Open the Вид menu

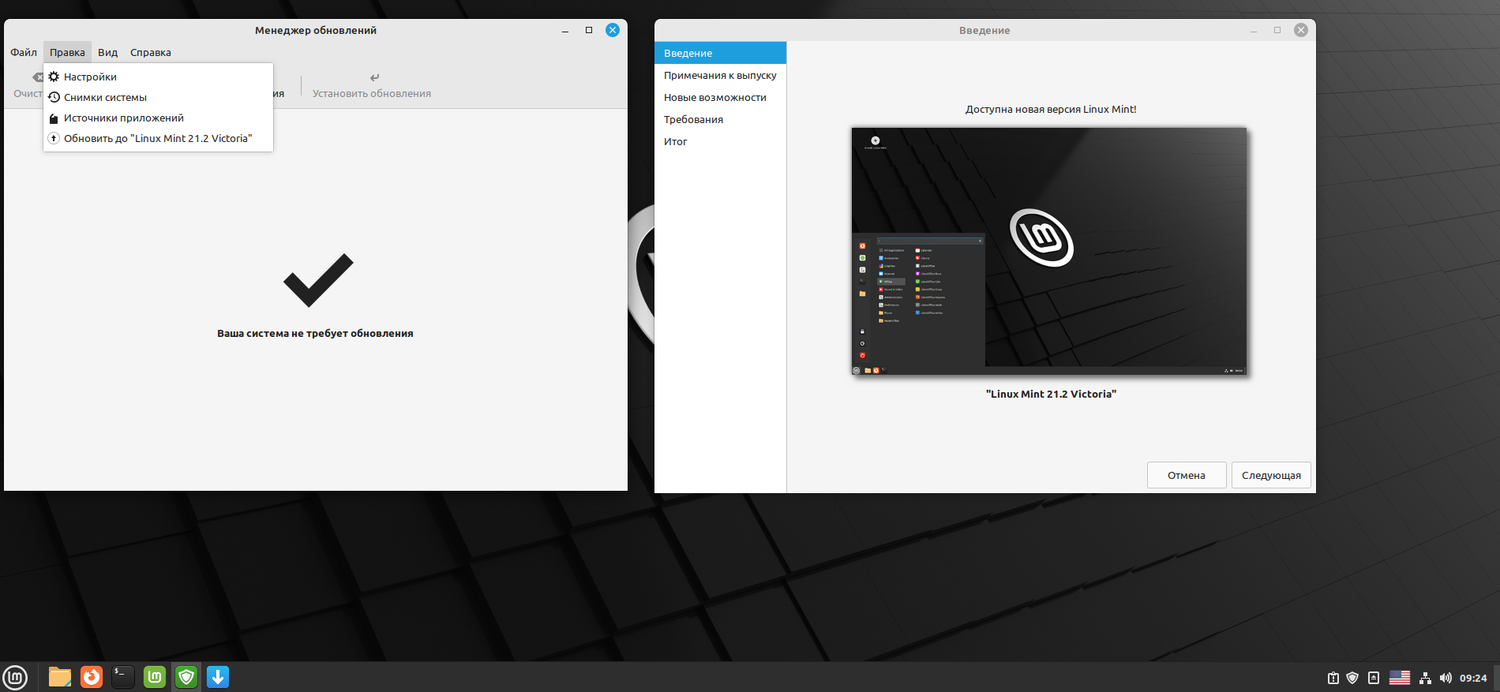click(108, 52)
